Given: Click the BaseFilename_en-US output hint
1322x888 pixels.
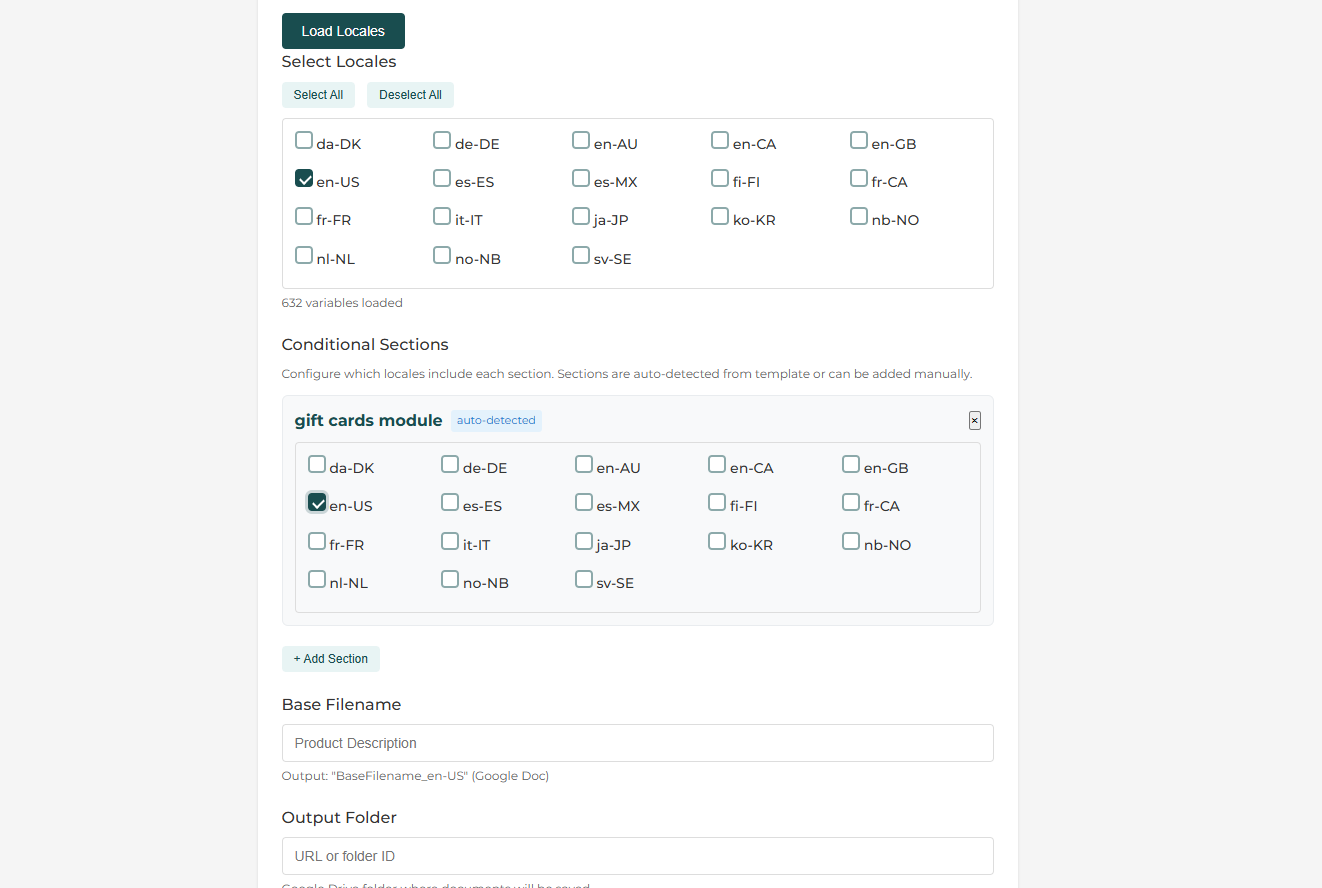Looking at the screenshot, I should 415,776.
